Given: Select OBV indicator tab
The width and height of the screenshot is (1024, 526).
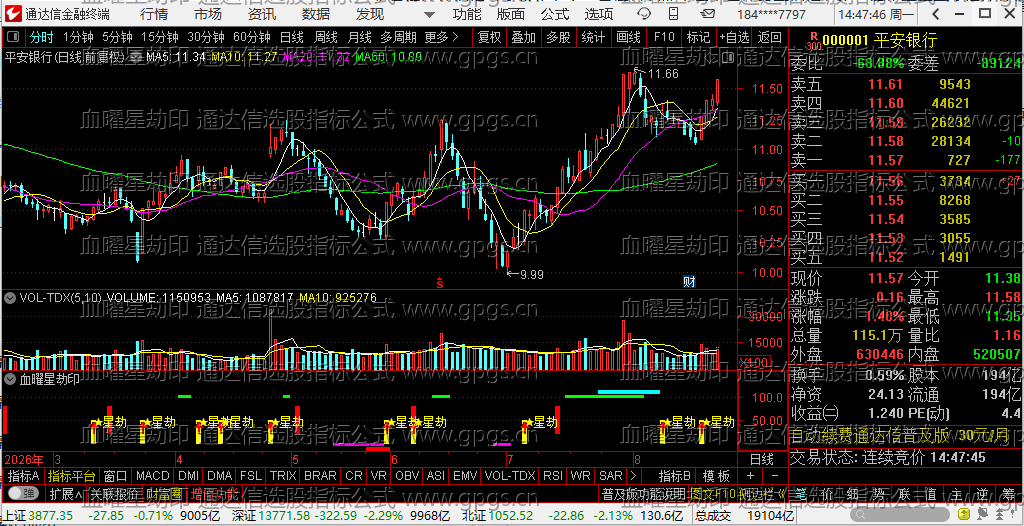Looking at the screenshot, I should (408, 476).
